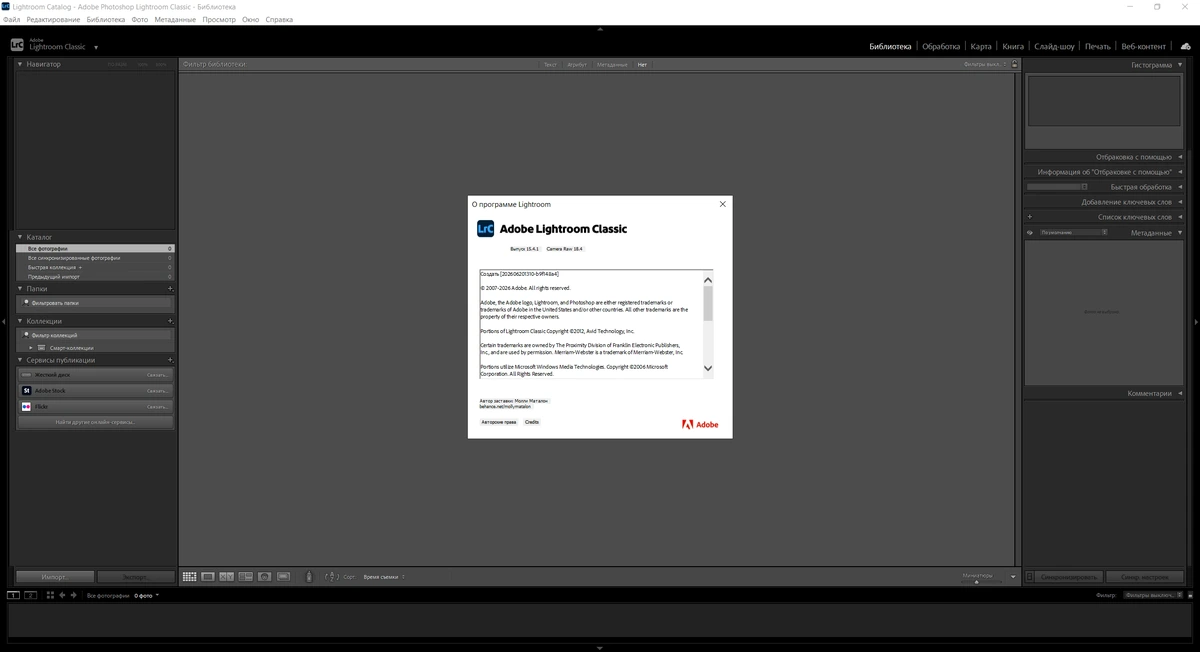Viewport: 1200px width, 652px height.
Task: Click the cloud sync status icon
Action: pyautogui.click(x=1186, y=46)
